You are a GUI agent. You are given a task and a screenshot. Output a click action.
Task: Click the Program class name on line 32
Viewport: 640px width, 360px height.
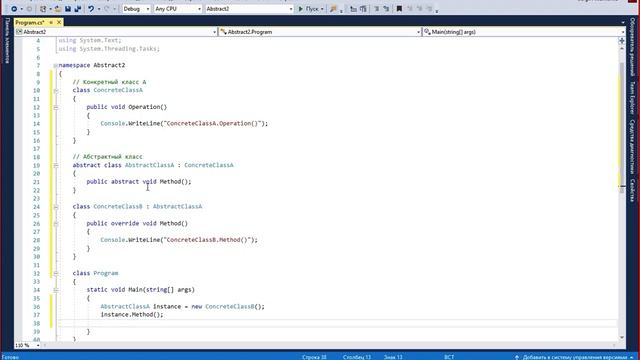pyautogui.click(x=106, y=273)
